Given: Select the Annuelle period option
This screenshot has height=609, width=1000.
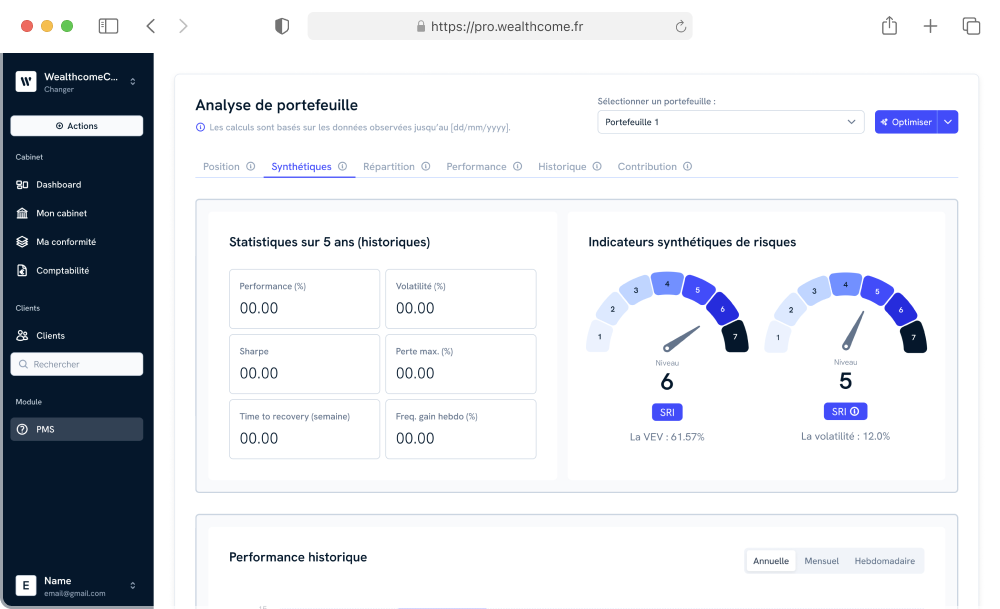Looking at the screenshot, I should pyautogui.click(x=770, y=561).
